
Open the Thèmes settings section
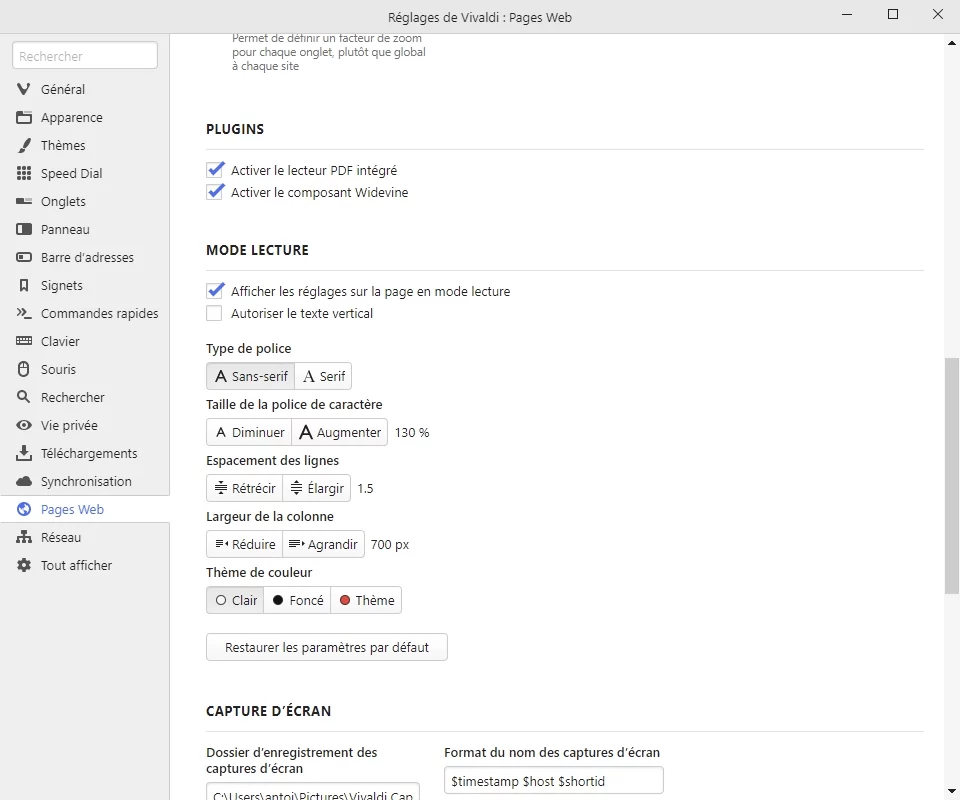tap(84, 146)
